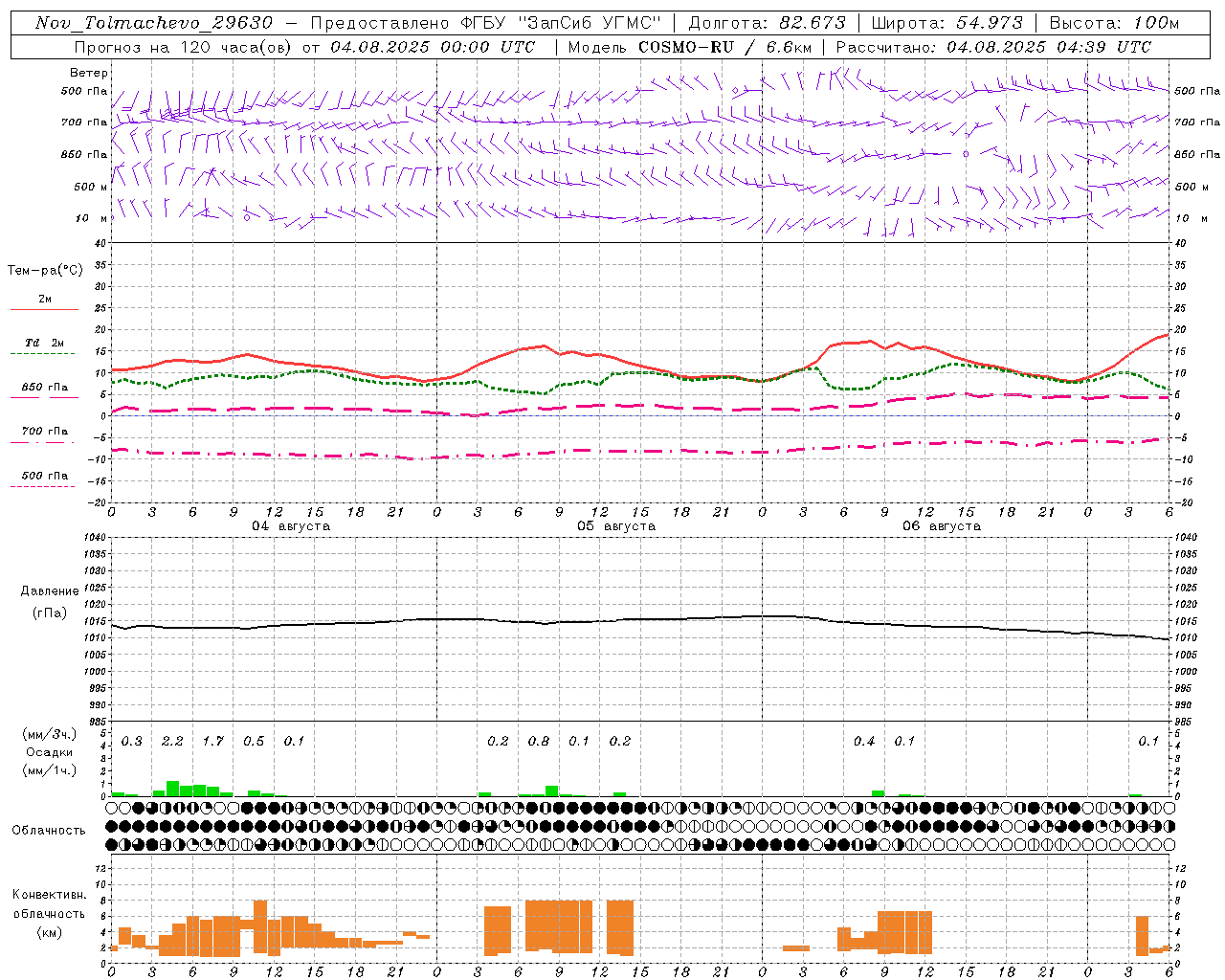This screenshot has height=980, width=1225.
Task: Select the 0.8 precipitation total
Action: 539,741
